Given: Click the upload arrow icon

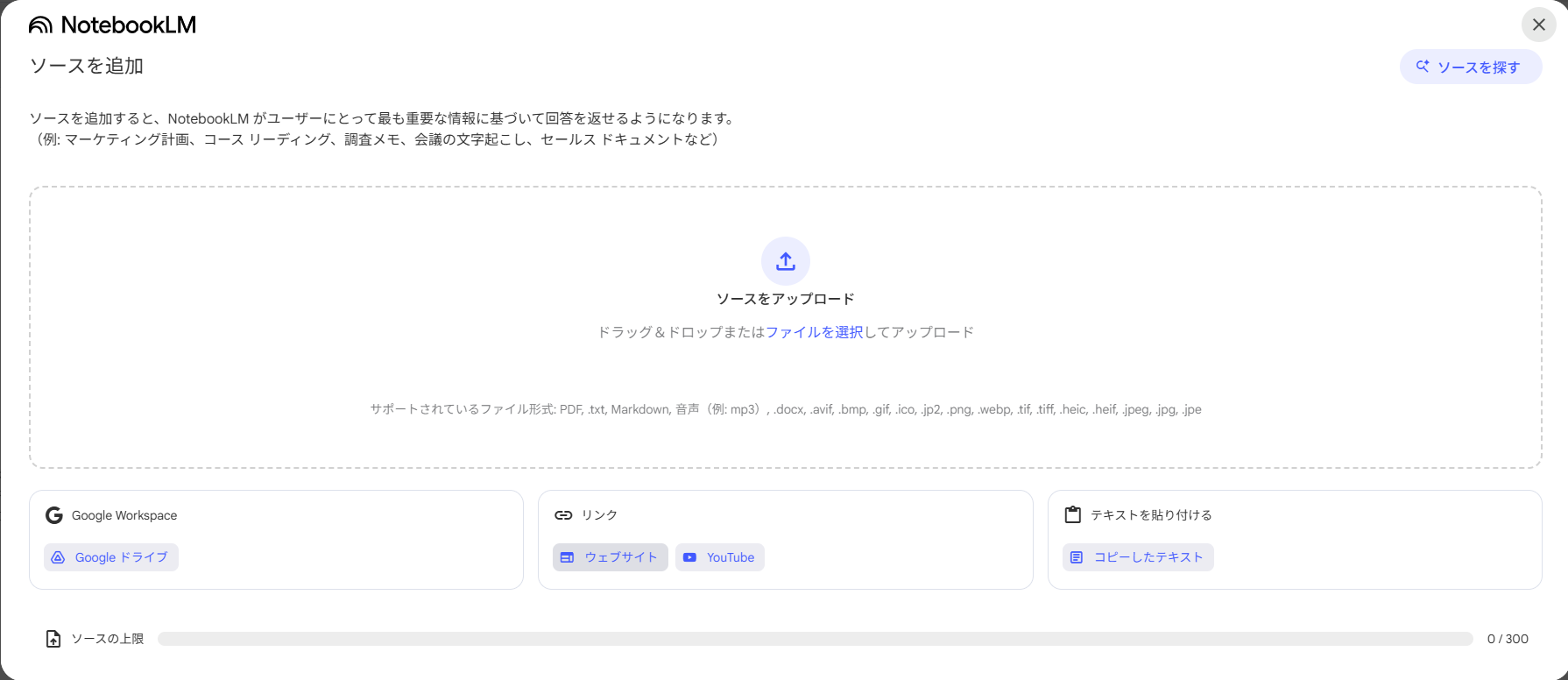Looking at the screenshot, I should coord(785,261).
